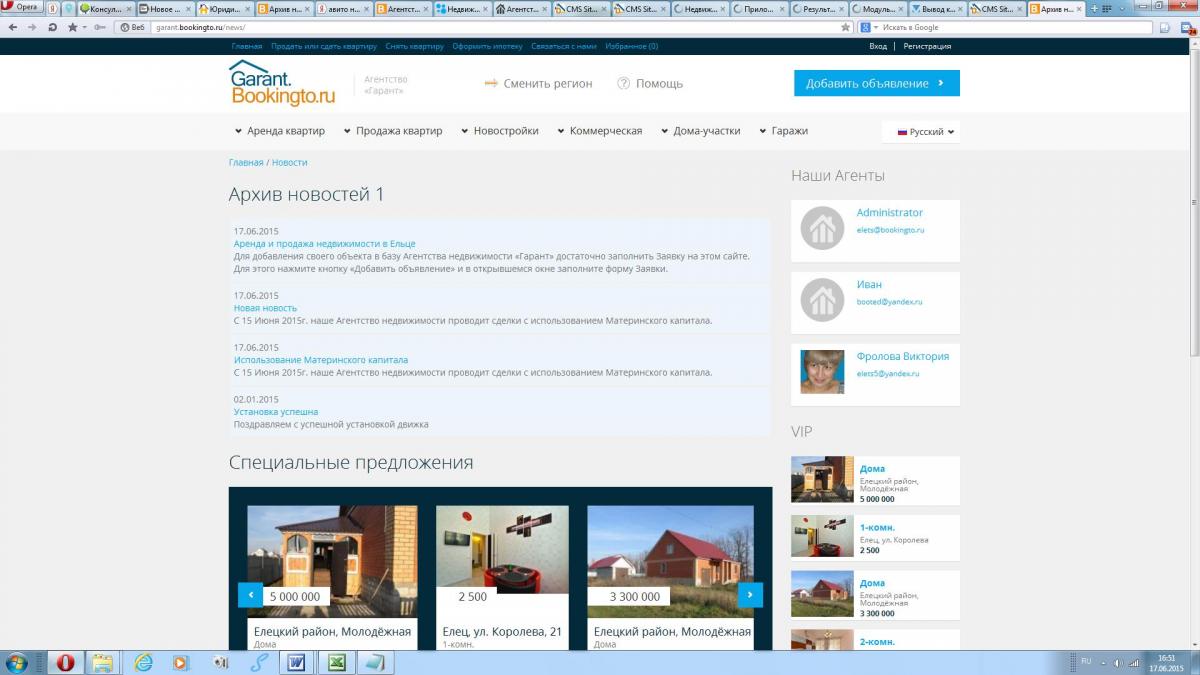This screenshot has width=1200, height=675.
Task: Open Opera from the taskbar
Action: point(65,662)
